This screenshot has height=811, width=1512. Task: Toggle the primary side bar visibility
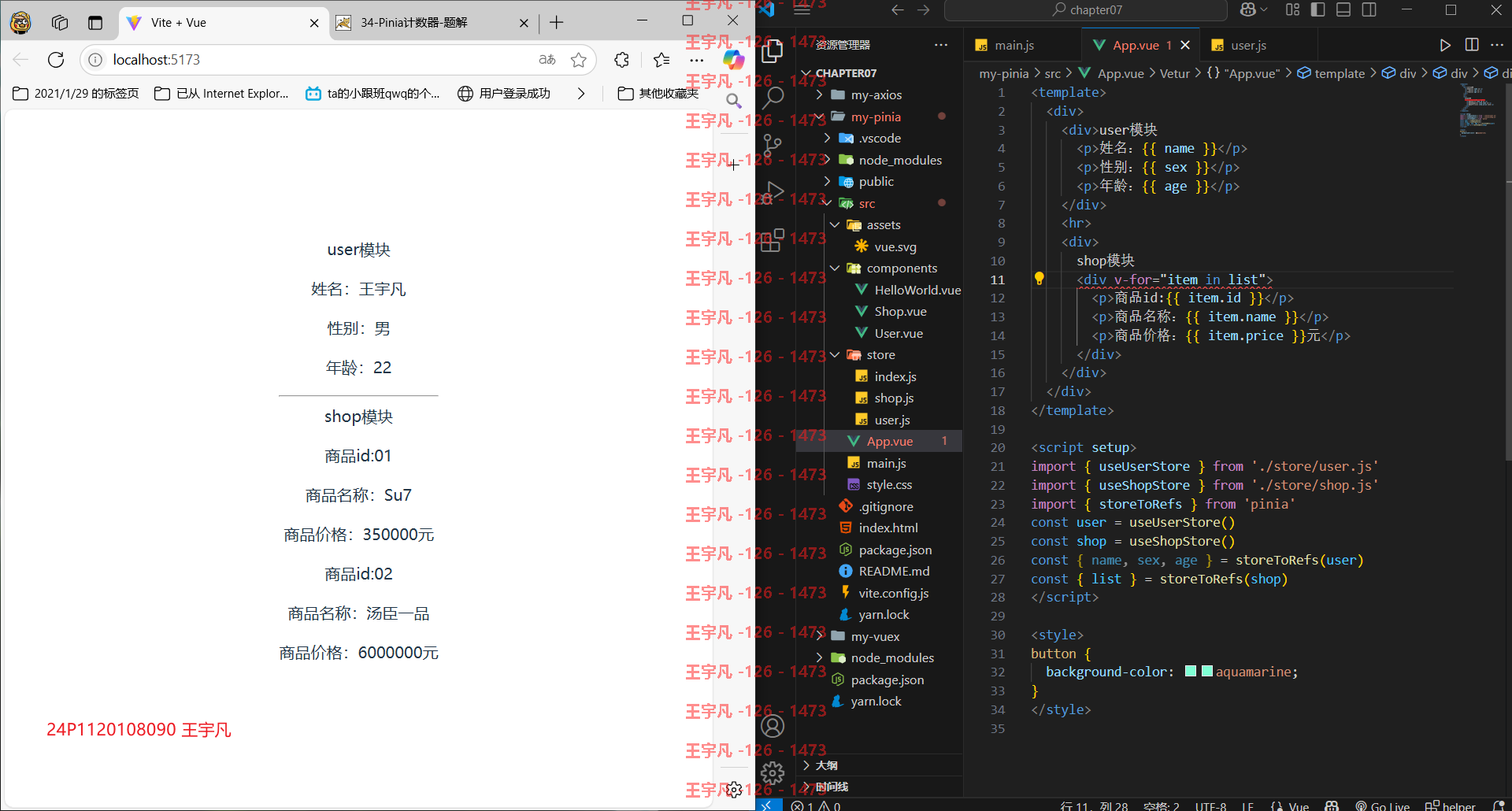[1318, 10]
